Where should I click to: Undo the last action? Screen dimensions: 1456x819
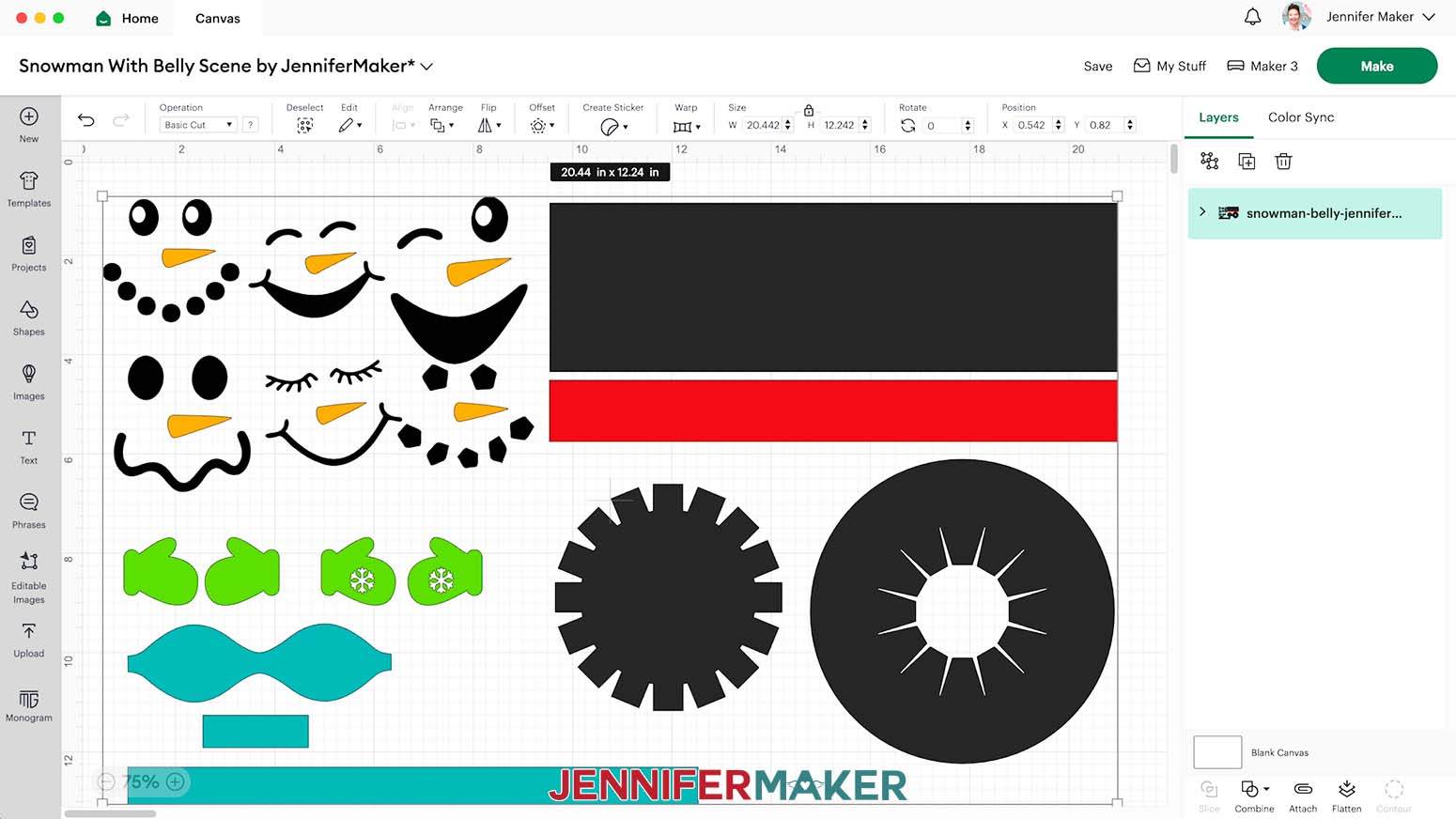(x=86, y=119)
